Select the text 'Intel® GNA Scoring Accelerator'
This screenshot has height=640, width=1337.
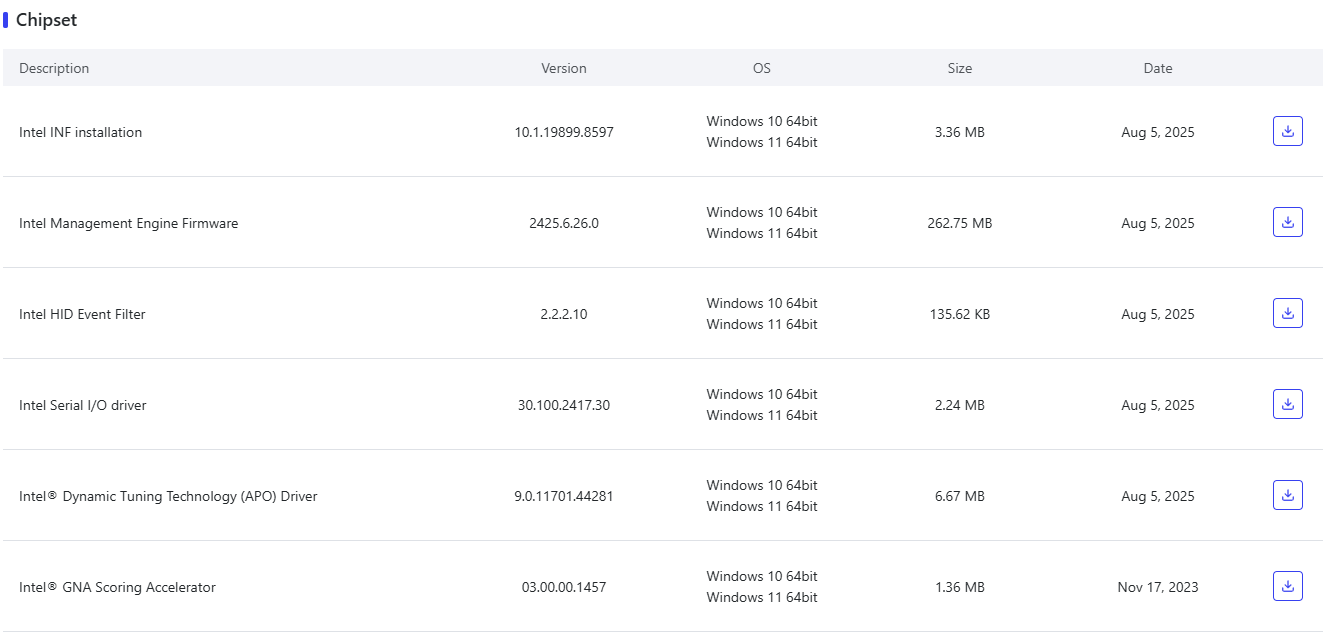pos(117,587)
